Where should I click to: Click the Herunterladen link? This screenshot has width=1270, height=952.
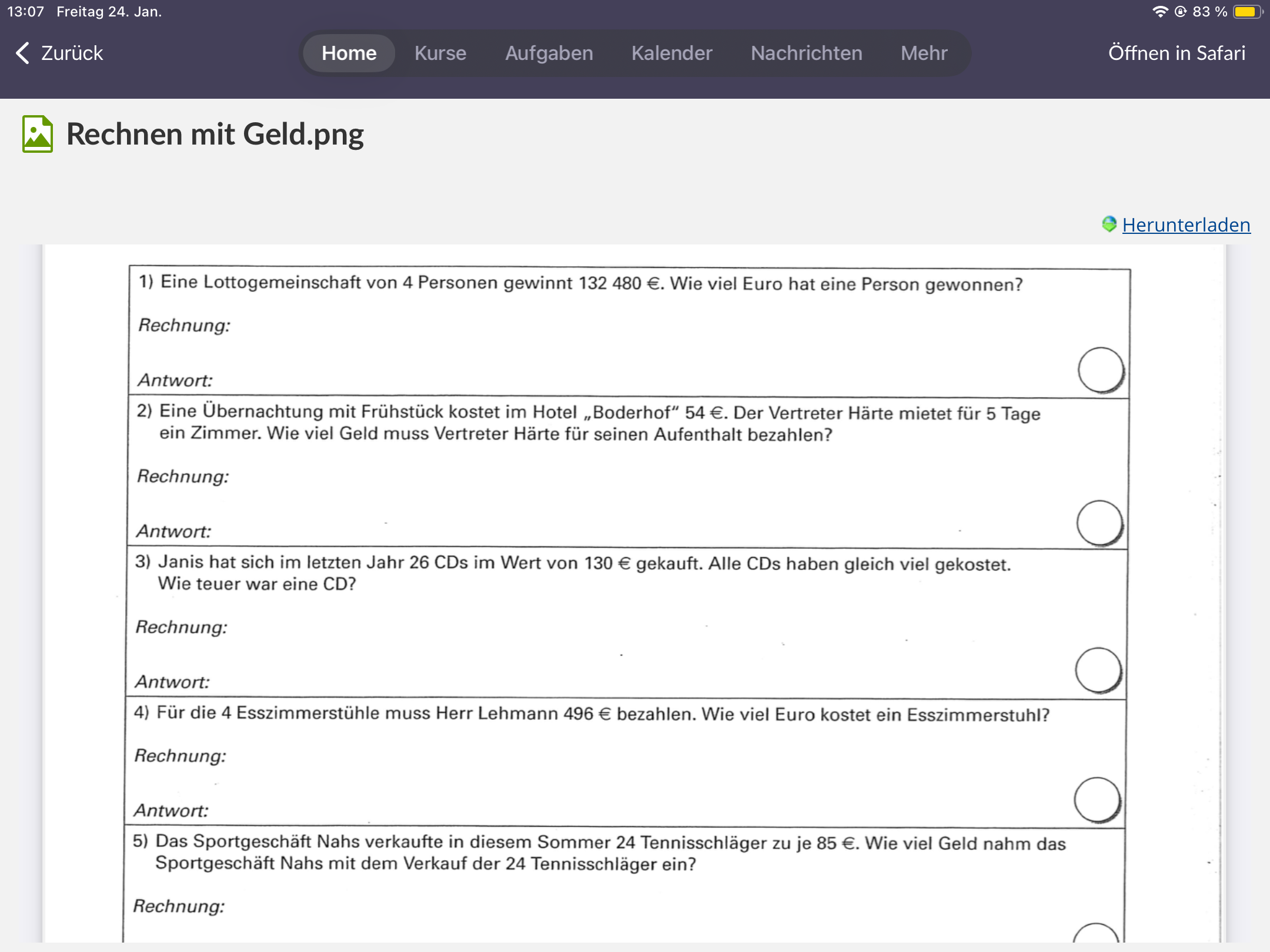click(x=1186, y=225)
